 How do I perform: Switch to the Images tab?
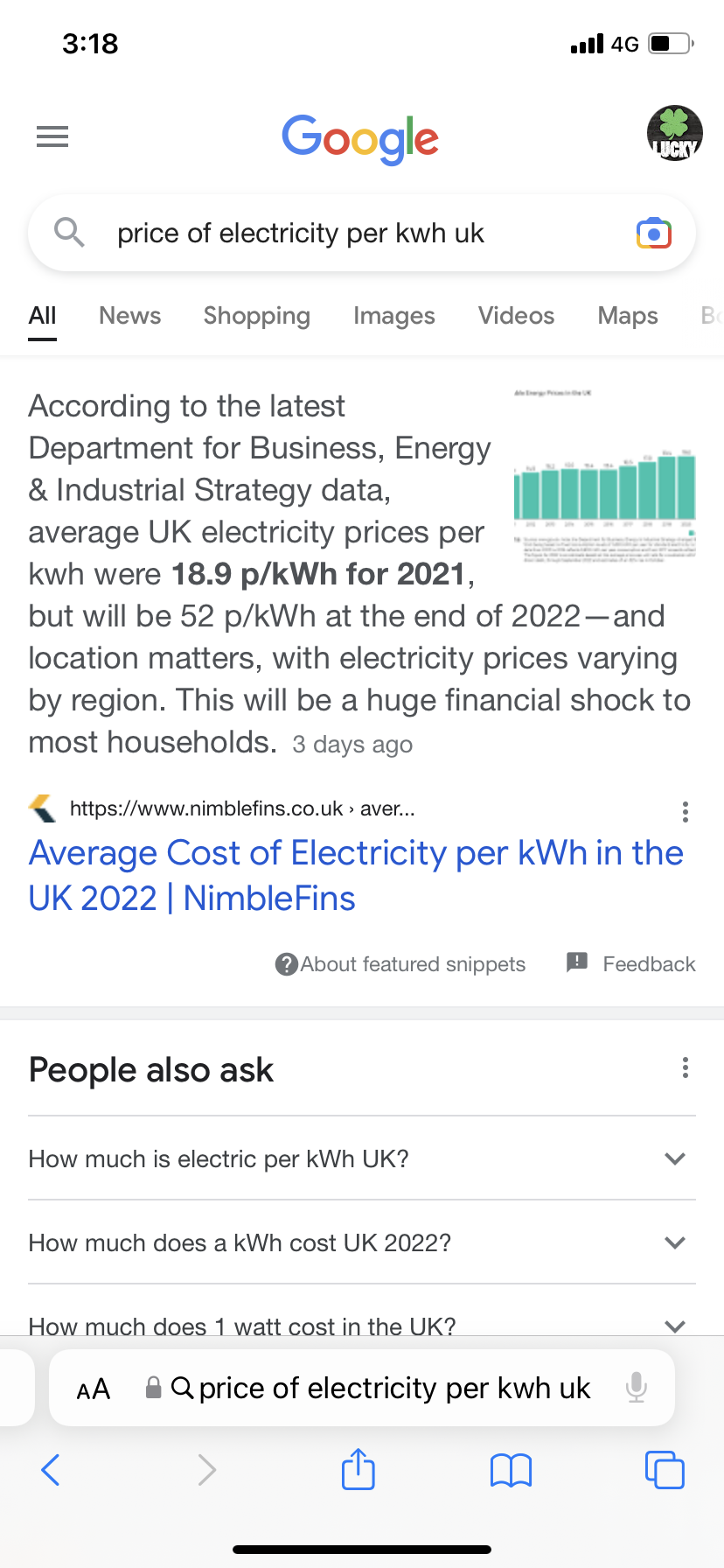point(393,316)
